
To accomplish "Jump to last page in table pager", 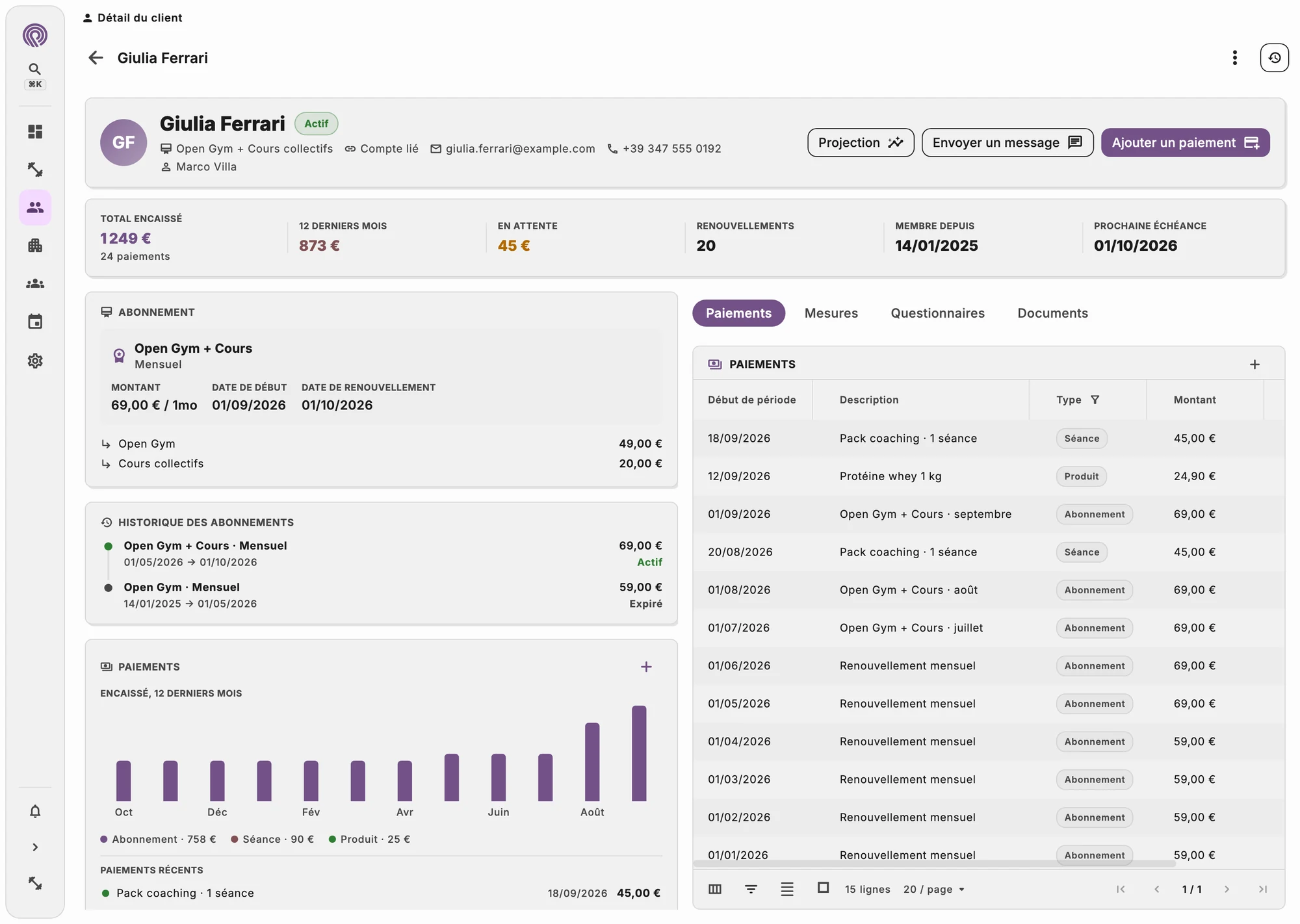I will click(1262, 889).
